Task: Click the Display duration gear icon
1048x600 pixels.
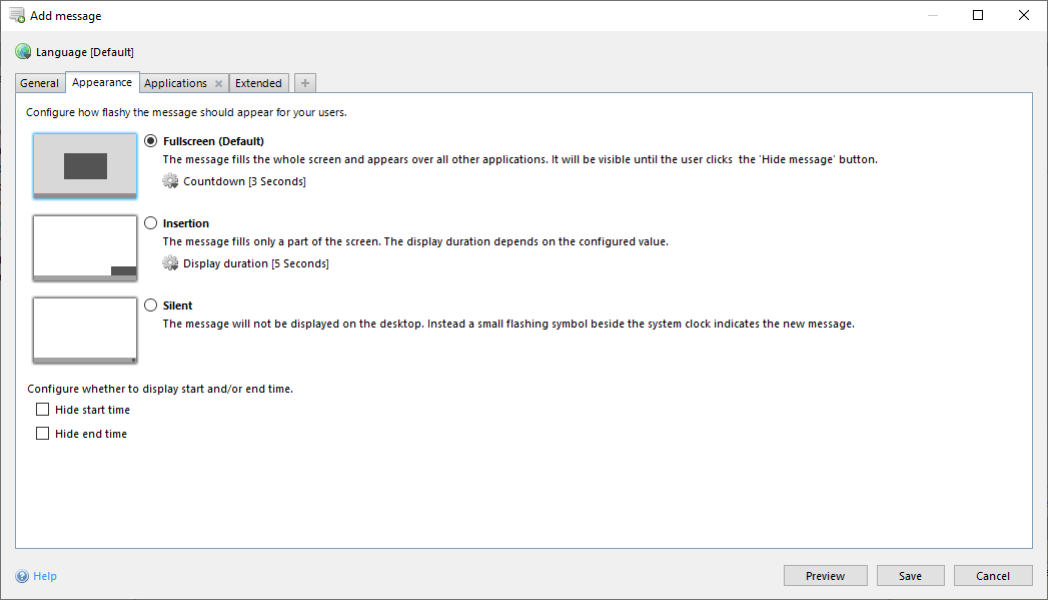Action: coord(170,264)
